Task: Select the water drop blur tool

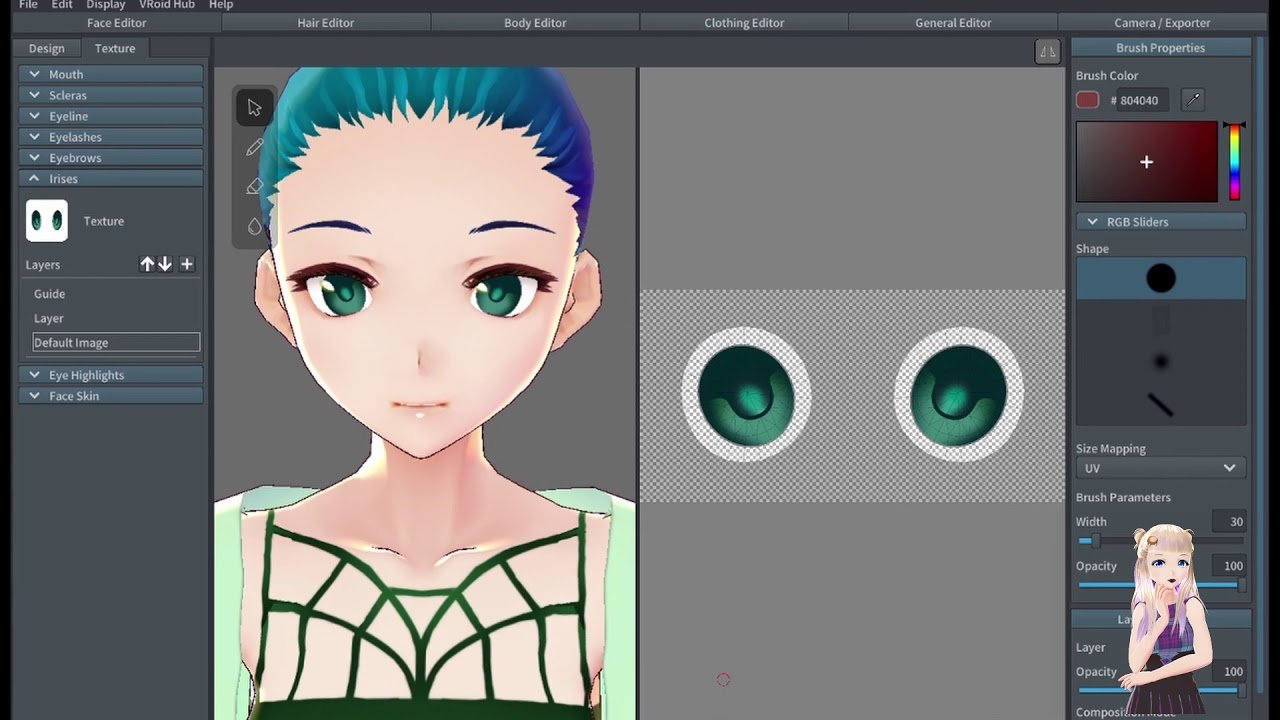Action: pyautogui.click(x=254, y=226)
